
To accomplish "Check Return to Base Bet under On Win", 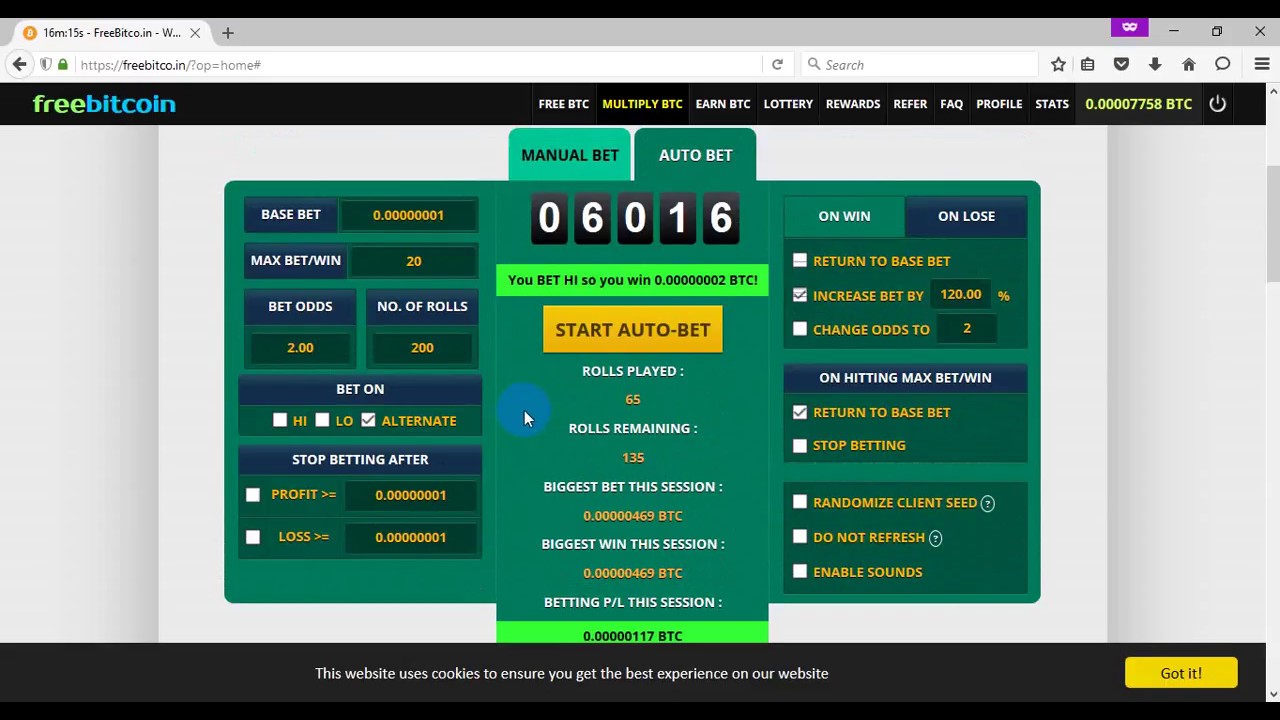I will pyautogui.click(x=800, y=261).
